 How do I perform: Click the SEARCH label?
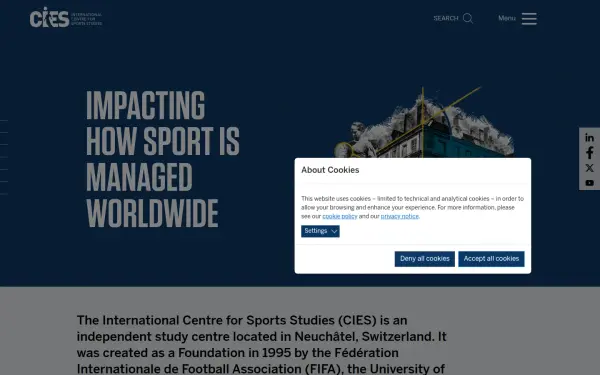446,18
